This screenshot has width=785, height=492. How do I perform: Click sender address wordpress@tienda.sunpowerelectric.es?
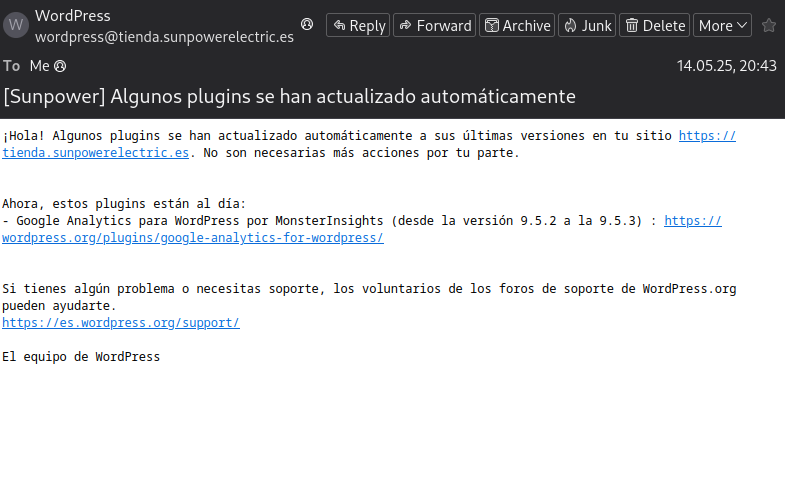pos(164,37)
